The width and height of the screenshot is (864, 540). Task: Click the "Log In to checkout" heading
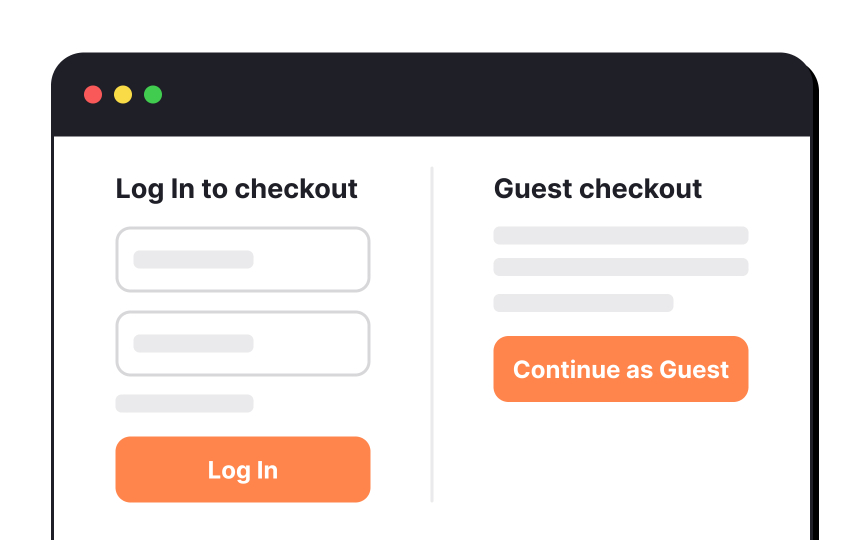(236, 189)
